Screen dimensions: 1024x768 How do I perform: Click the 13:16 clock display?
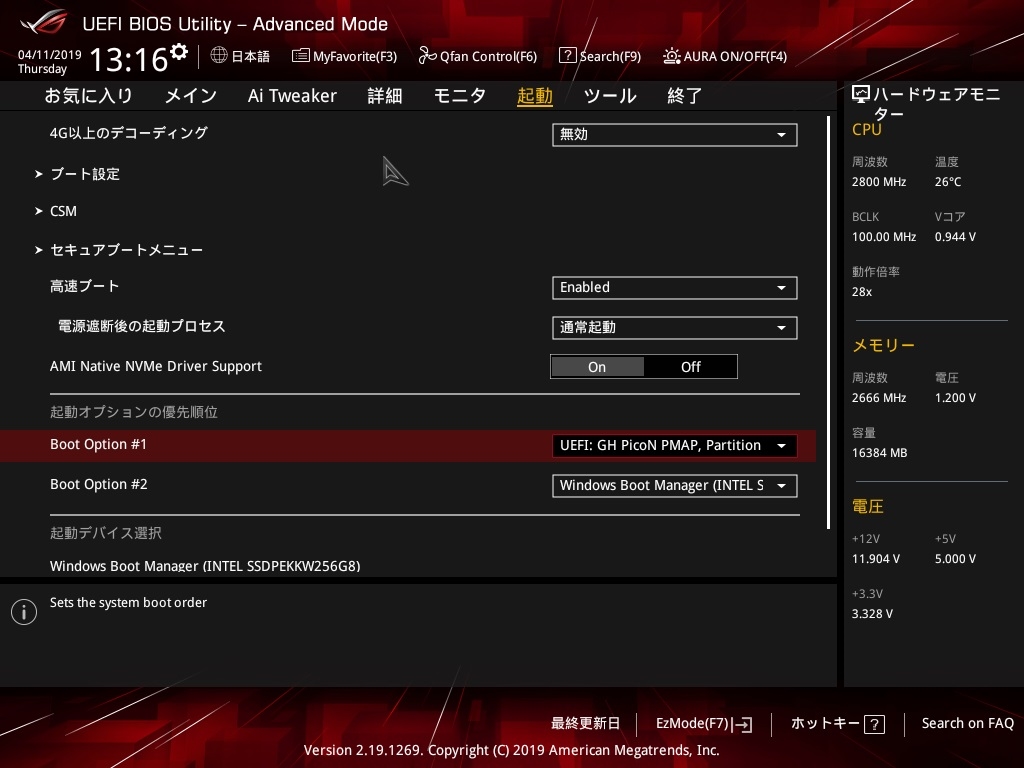[129, 60]
